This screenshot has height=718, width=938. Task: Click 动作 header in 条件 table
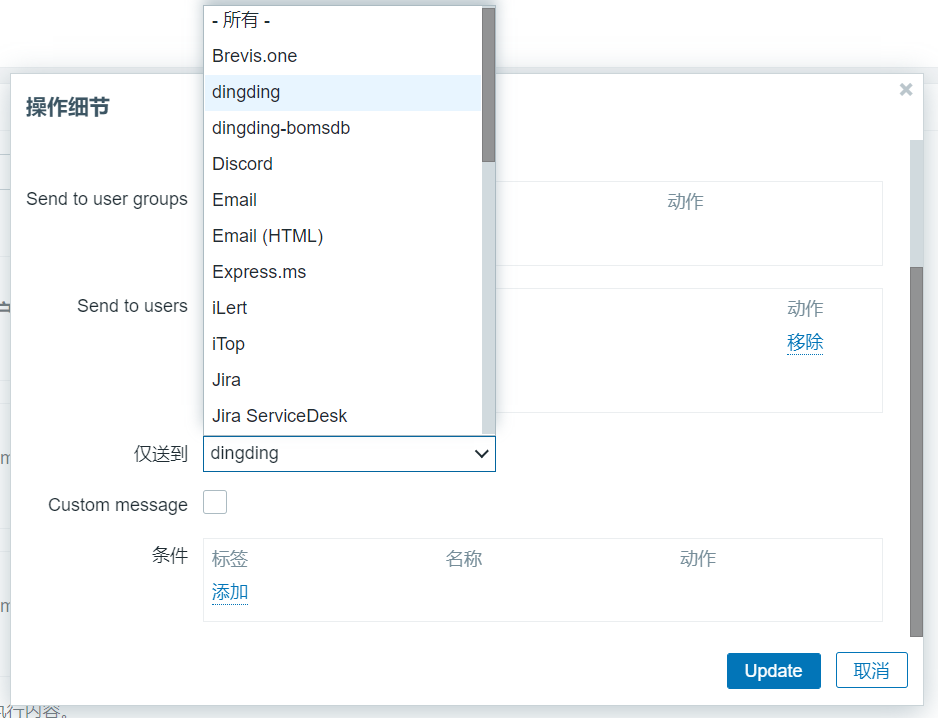point(698,559)
